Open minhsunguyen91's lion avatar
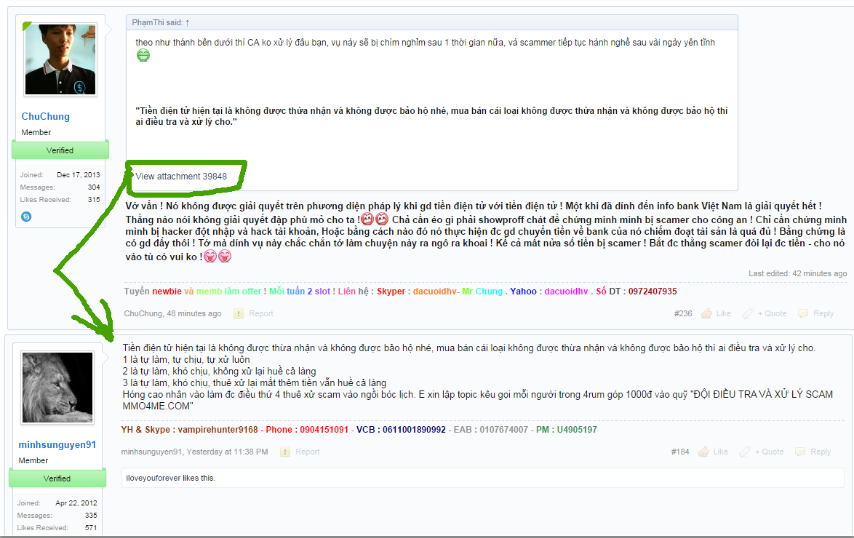This screenshot has width=854, height=538. 57,387
